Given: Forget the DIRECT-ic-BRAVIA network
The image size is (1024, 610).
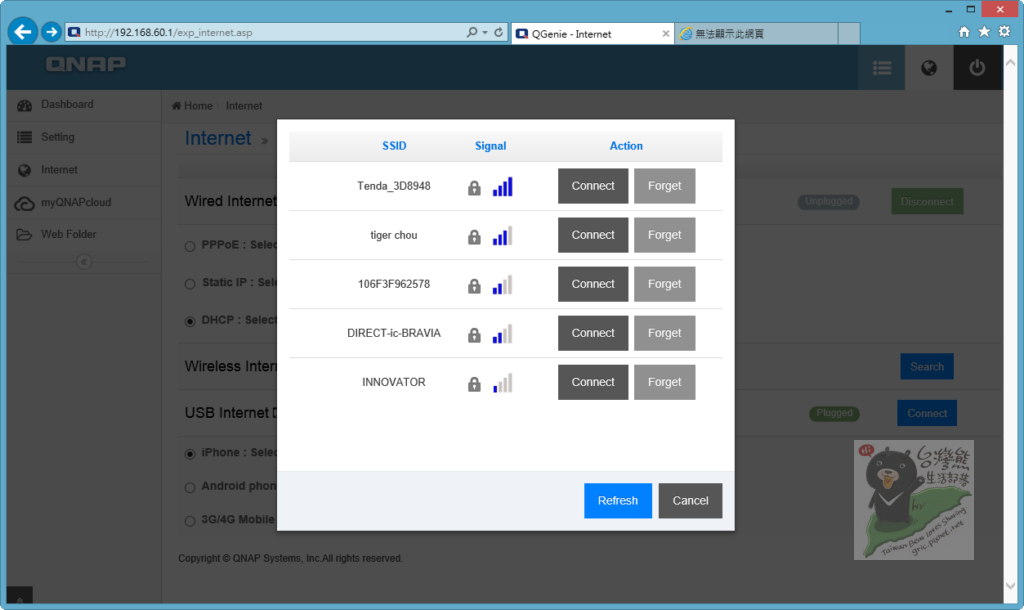Looking at the screenshot, I should 664,333.
